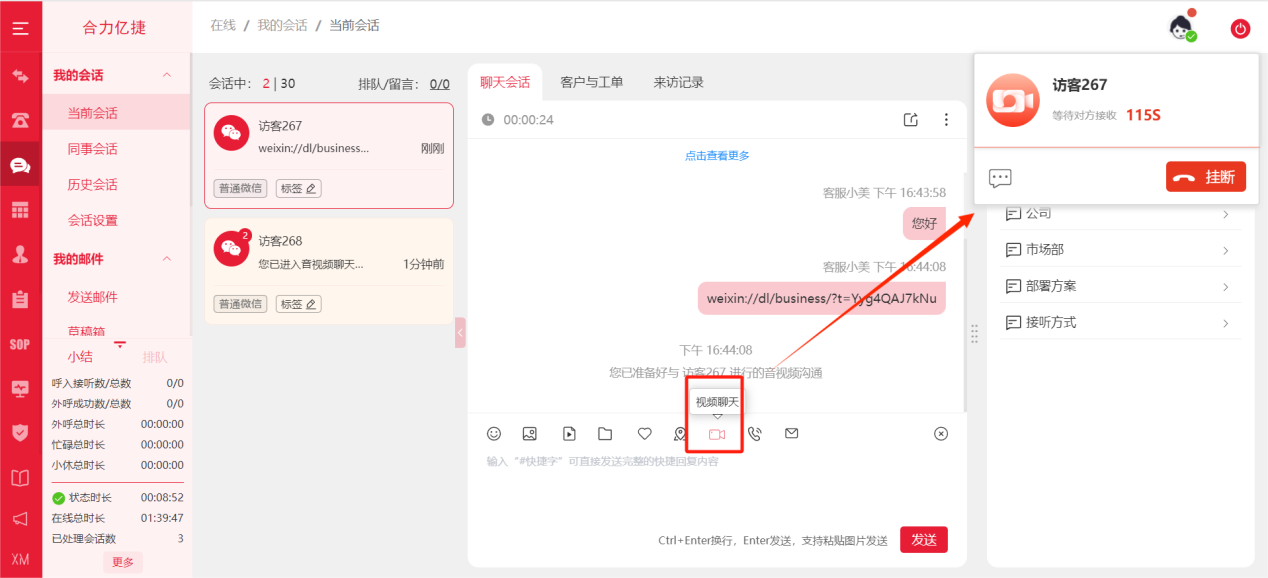The height and width of the screenshot is (578, 1268).
Task: Hang up the call with 挂断 button
Action: [1206, 177]
